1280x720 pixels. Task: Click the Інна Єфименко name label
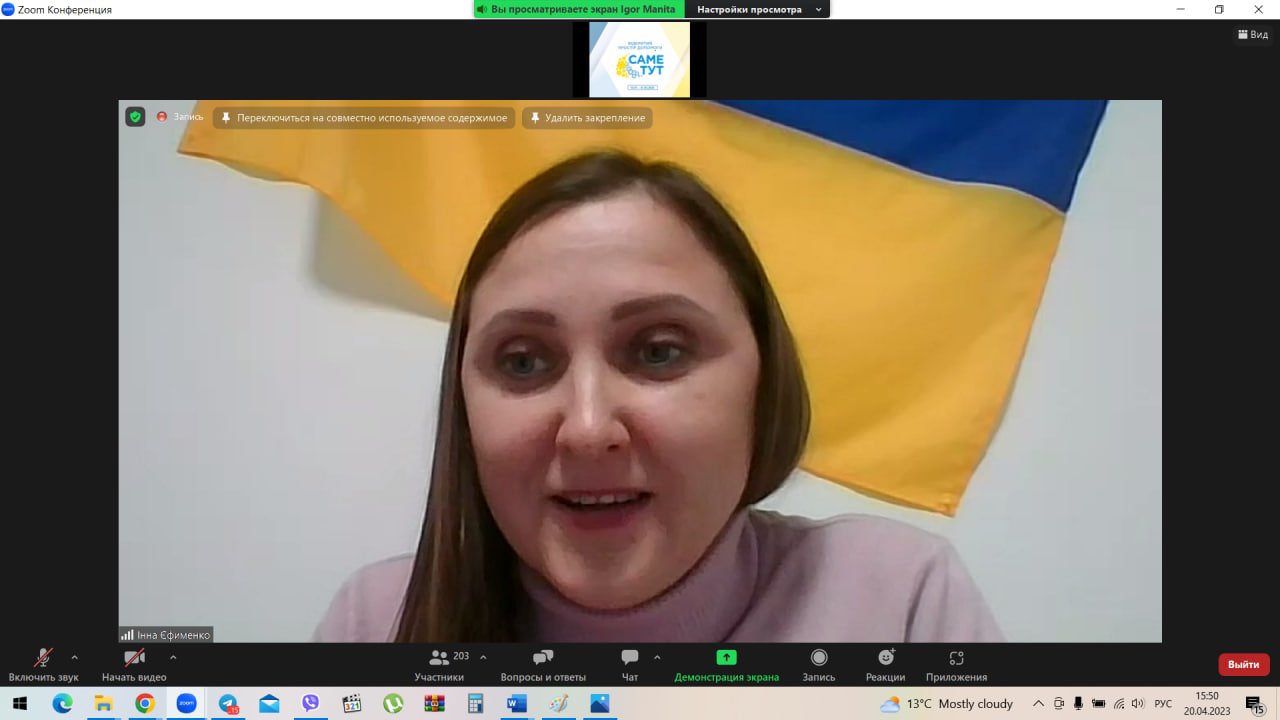(x=166, y=635)
